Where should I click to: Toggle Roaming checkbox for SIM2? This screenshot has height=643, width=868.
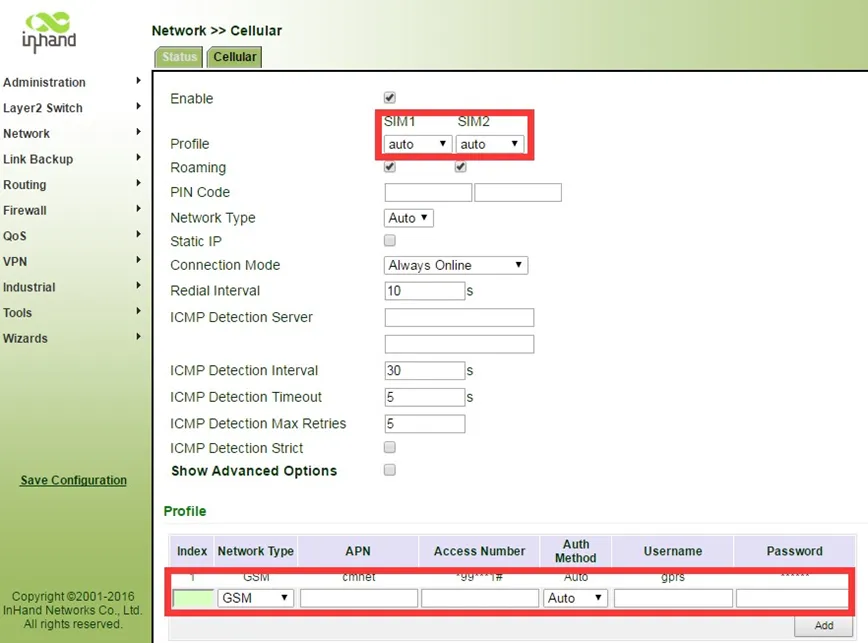point(461,167)
